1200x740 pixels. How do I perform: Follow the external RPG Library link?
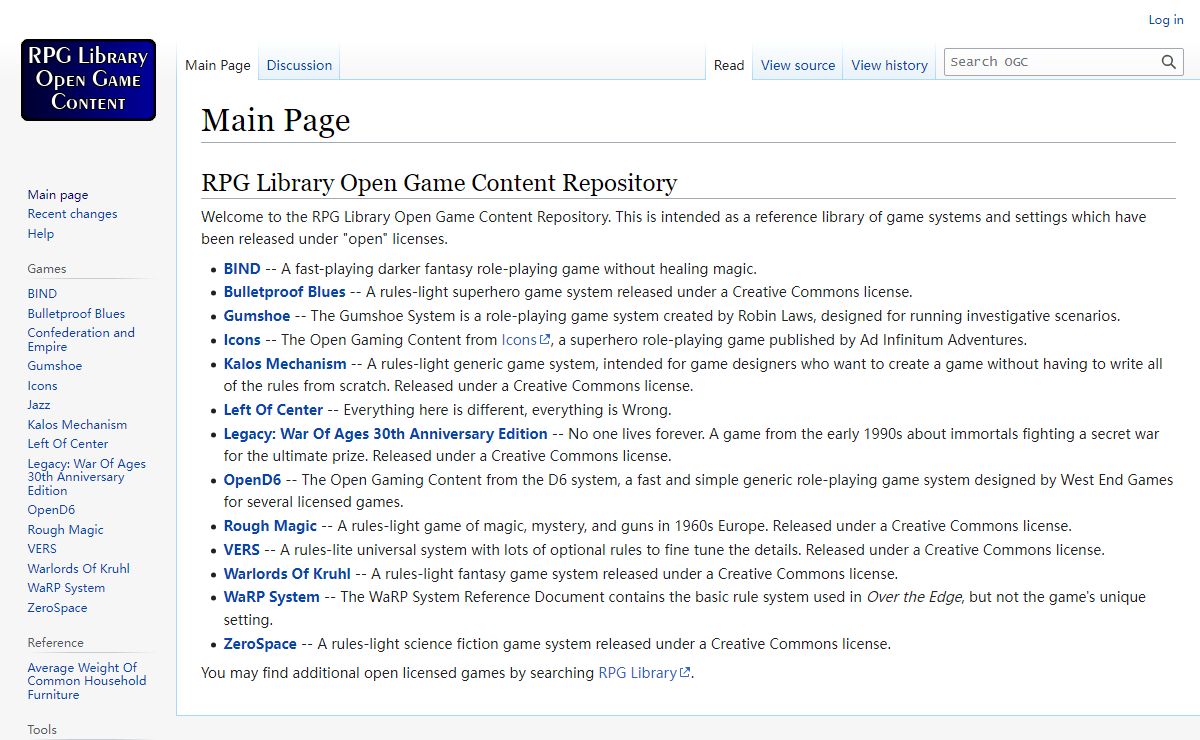click(644, 673)
